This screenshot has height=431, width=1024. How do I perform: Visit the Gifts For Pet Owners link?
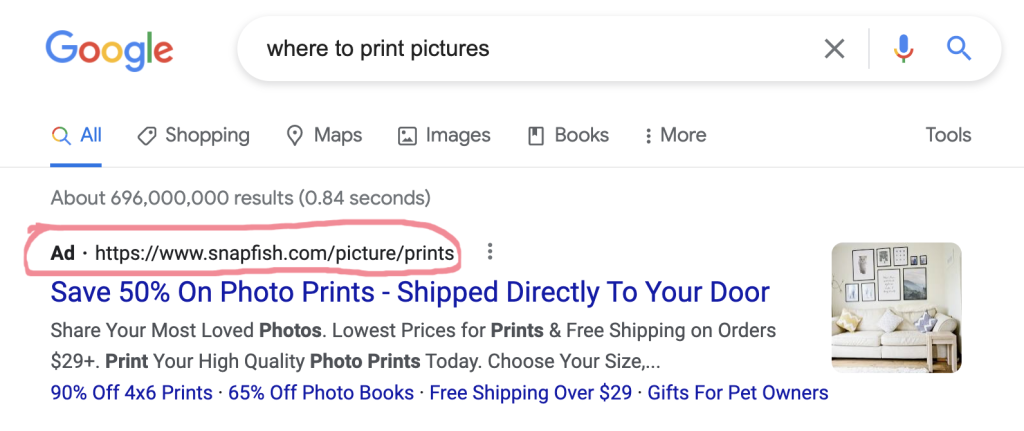738,393
